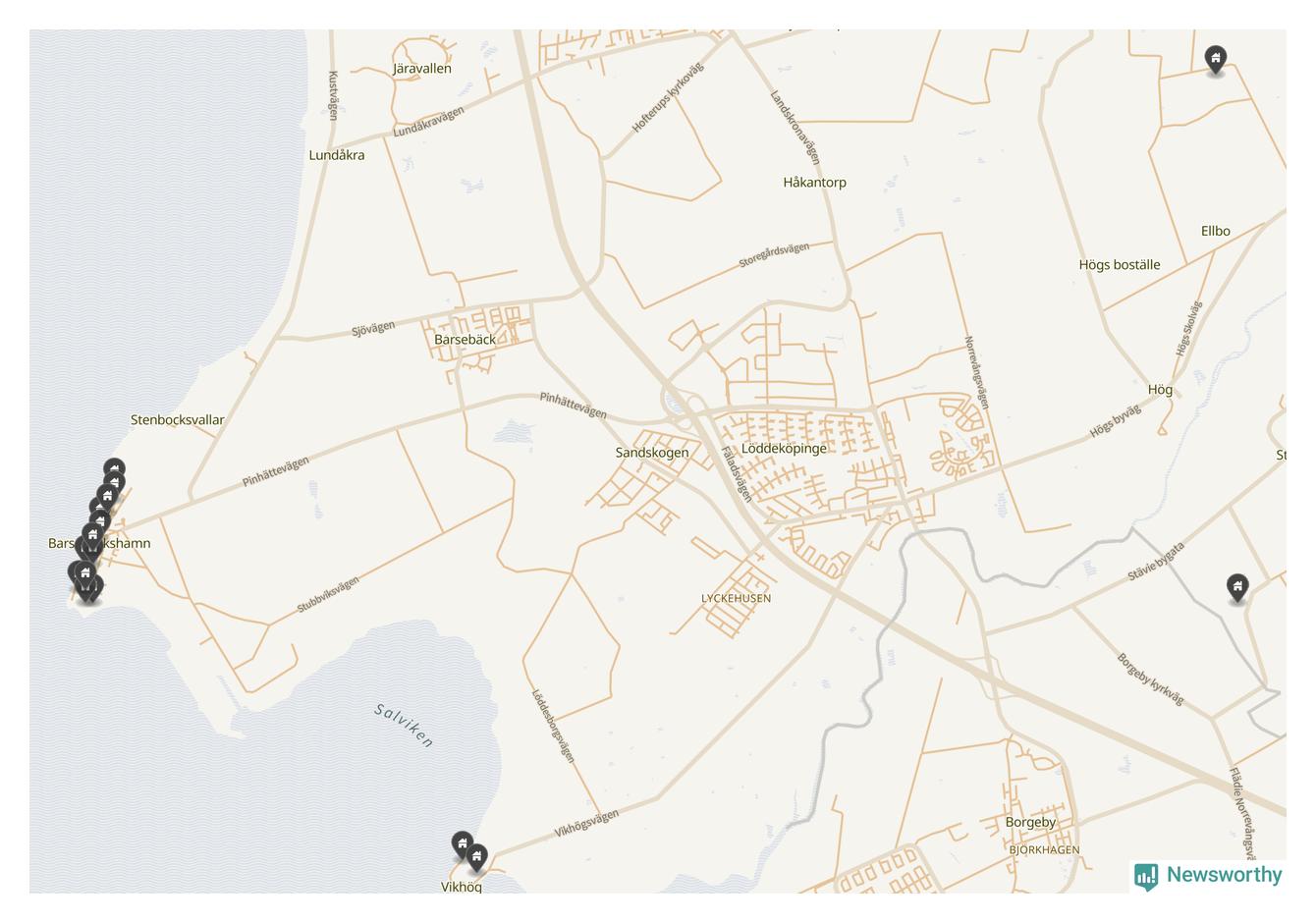This screenshot has height=923, width=1316.
Task: Click the Löddeköpinge town label
Action: [784, 448]
